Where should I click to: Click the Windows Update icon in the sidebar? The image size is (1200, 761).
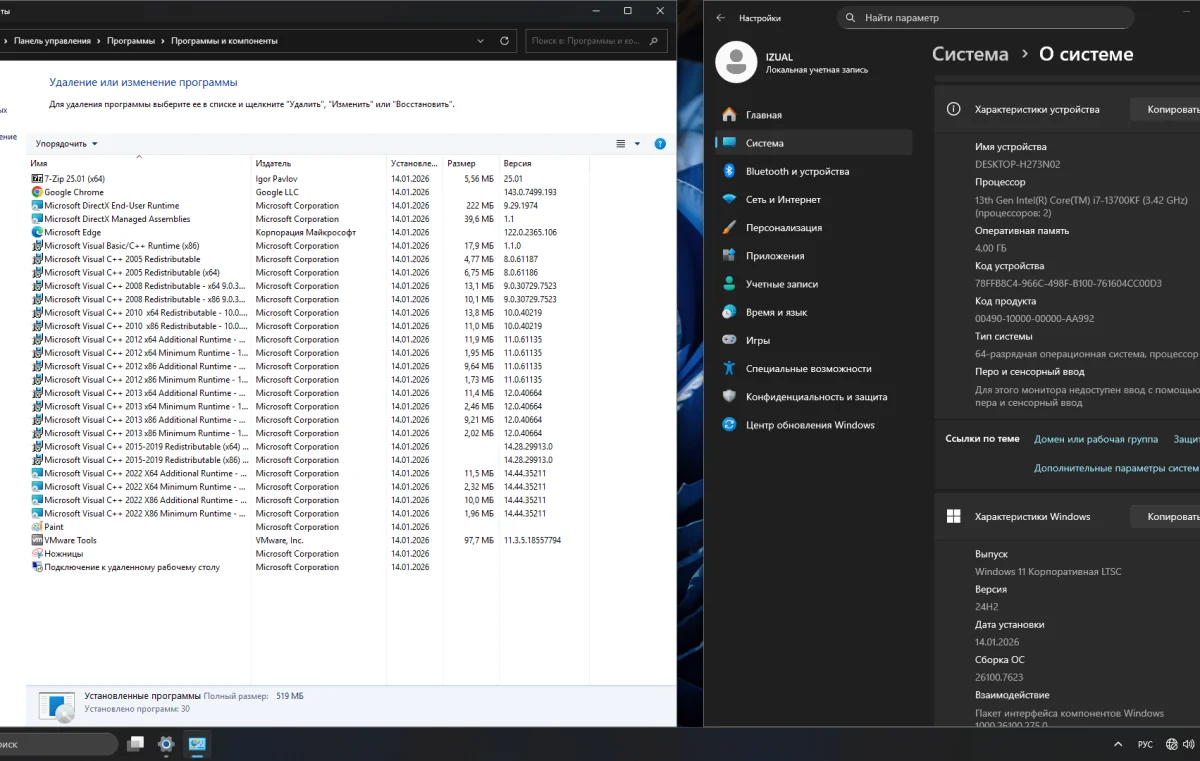729,425
